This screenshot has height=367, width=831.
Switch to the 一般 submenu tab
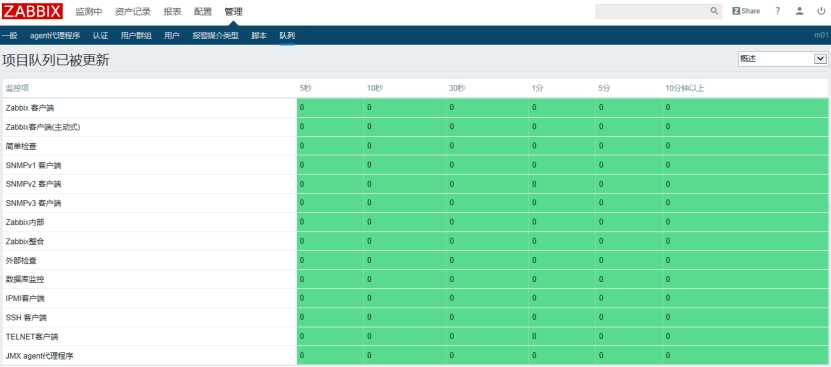(x=9, y=36)
